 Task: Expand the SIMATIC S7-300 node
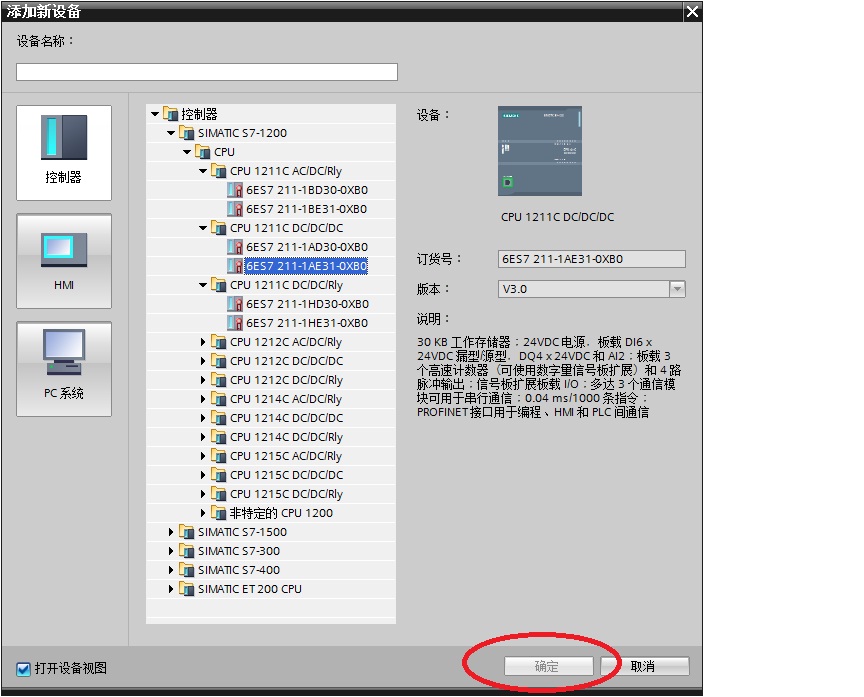coord(171,551)
